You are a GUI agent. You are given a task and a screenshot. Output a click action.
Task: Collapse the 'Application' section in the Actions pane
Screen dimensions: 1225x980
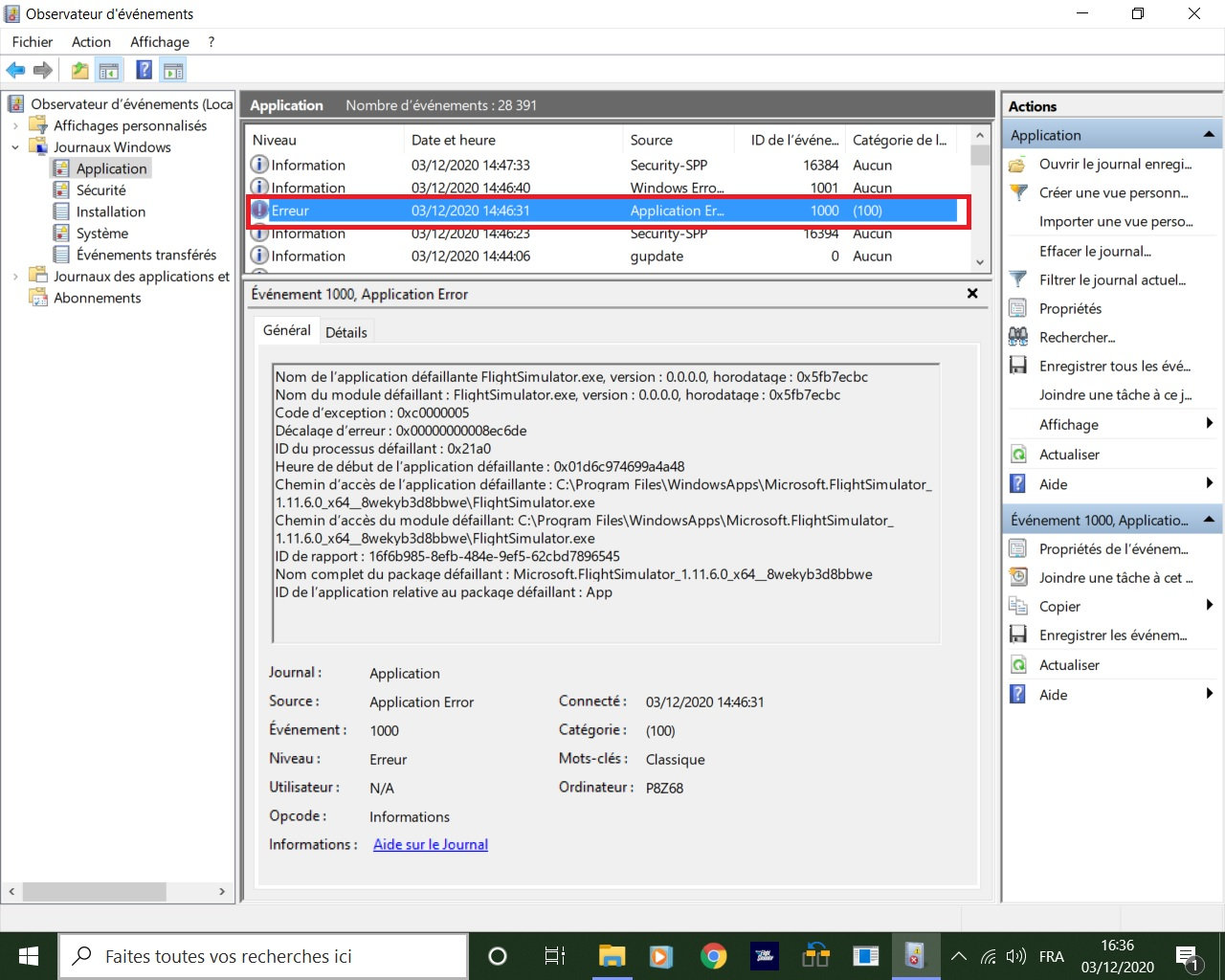click(1209, 135)
